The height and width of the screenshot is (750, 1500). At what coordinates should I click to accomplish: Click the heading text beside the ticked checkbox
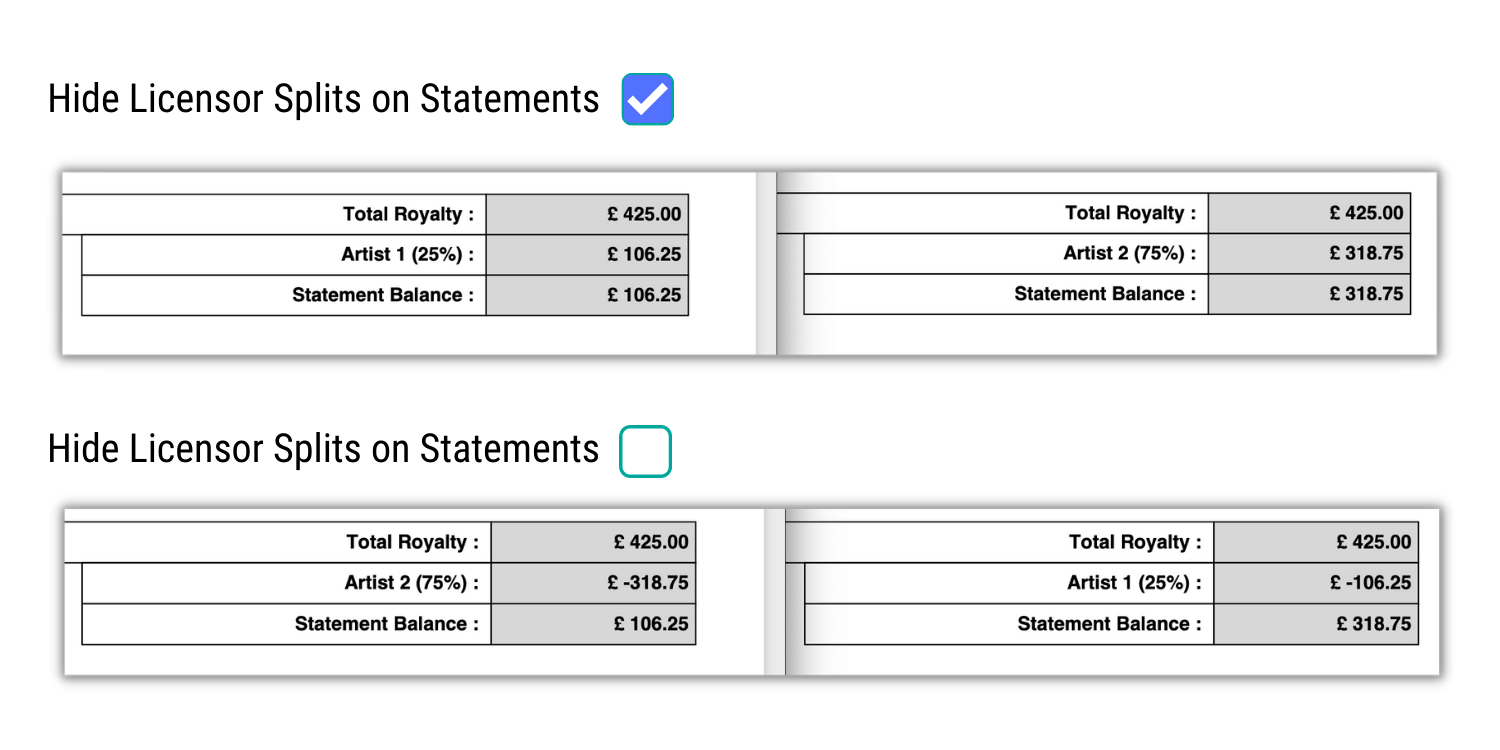click(x=324, y=99)
